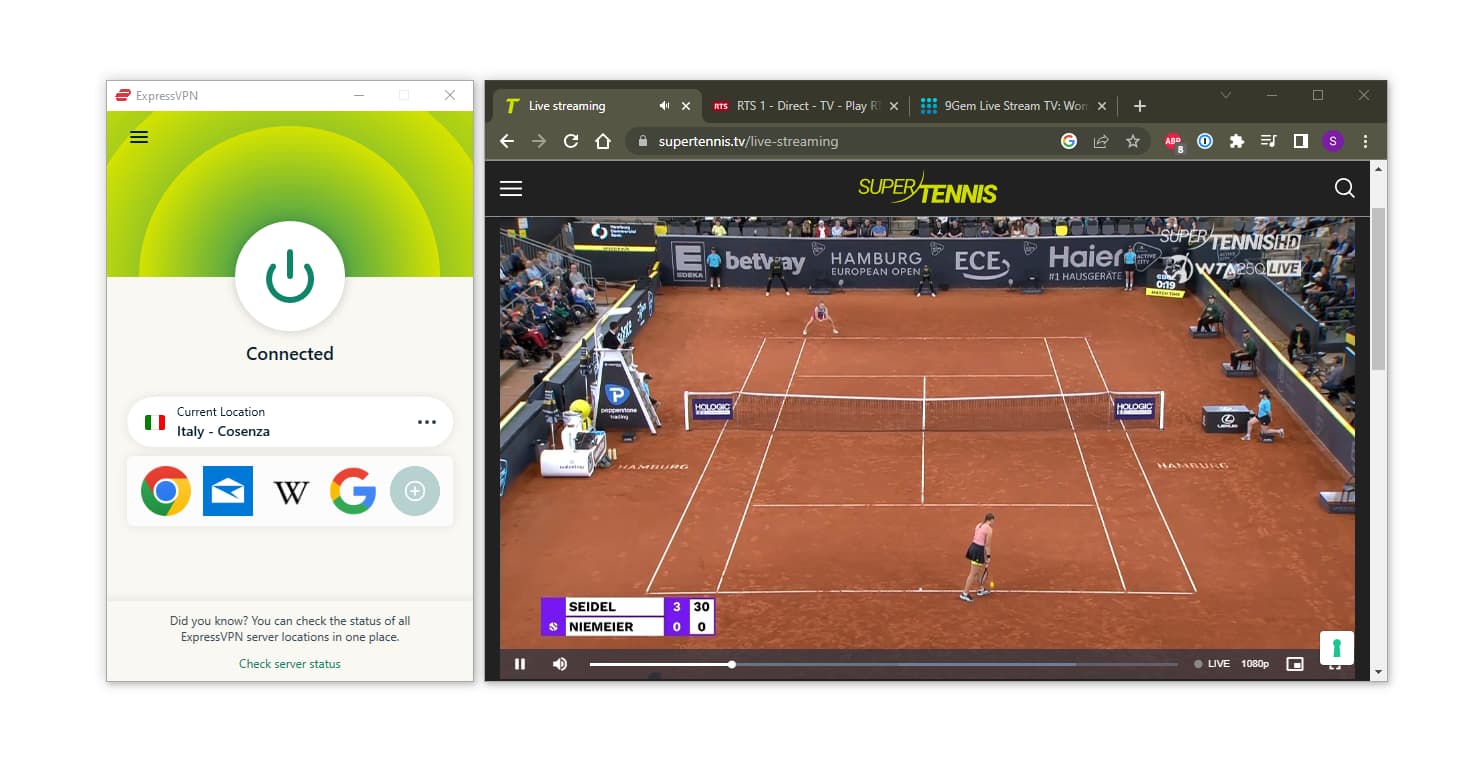This screenshot has height=775, width=1472.
Task: Jump to LIVE in video player
Action: click(1212, 664)
